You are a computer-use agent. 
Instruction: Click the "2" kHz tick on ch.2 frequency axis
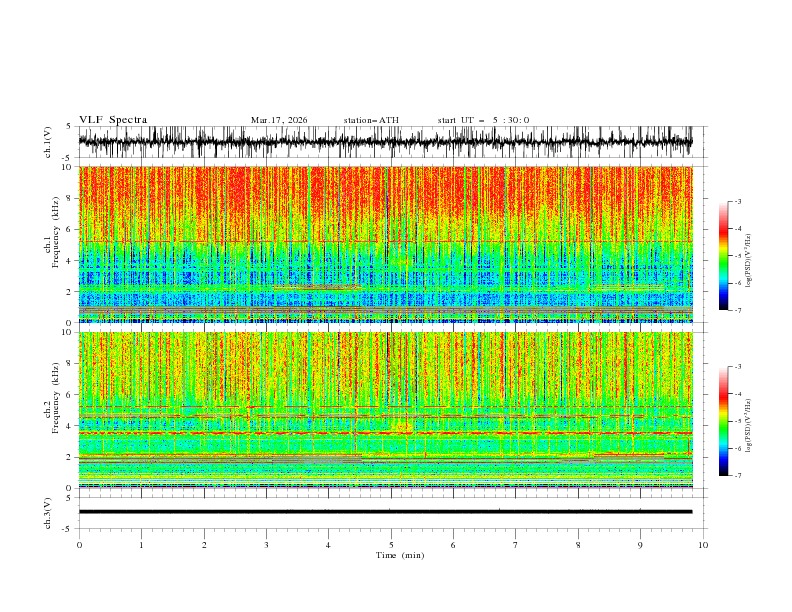point(71,457)
